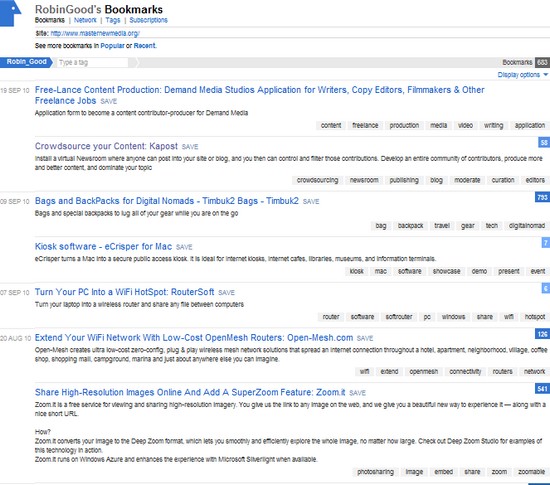This screenshot has height=485, width=550.
Task: Click the 541 save-count badge for Zoom.it
Action: pos(542,389)
